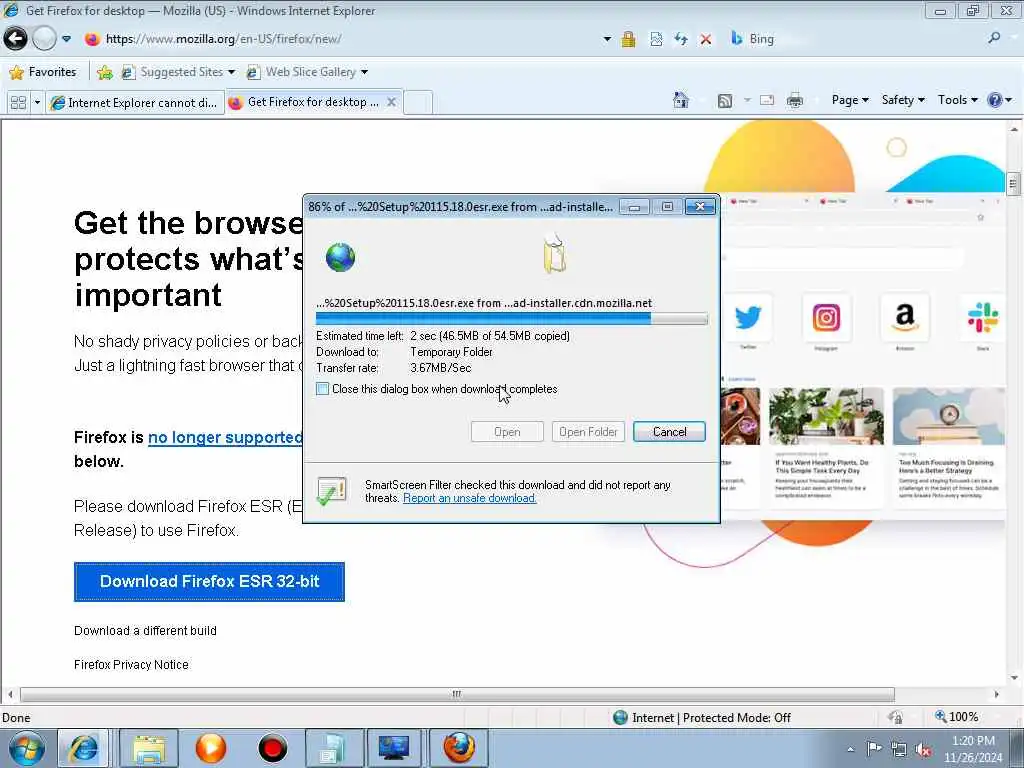Click the Home page icon
Viewport: 1024px width, 768px height.
coord(680,100)
